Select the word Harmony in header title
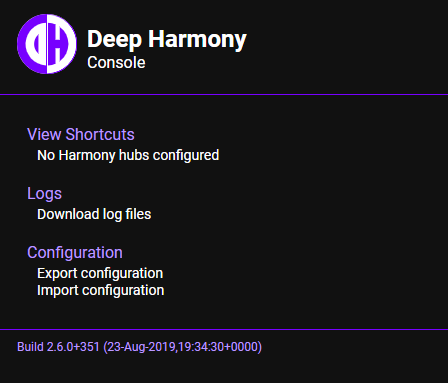 pos(197,40)
